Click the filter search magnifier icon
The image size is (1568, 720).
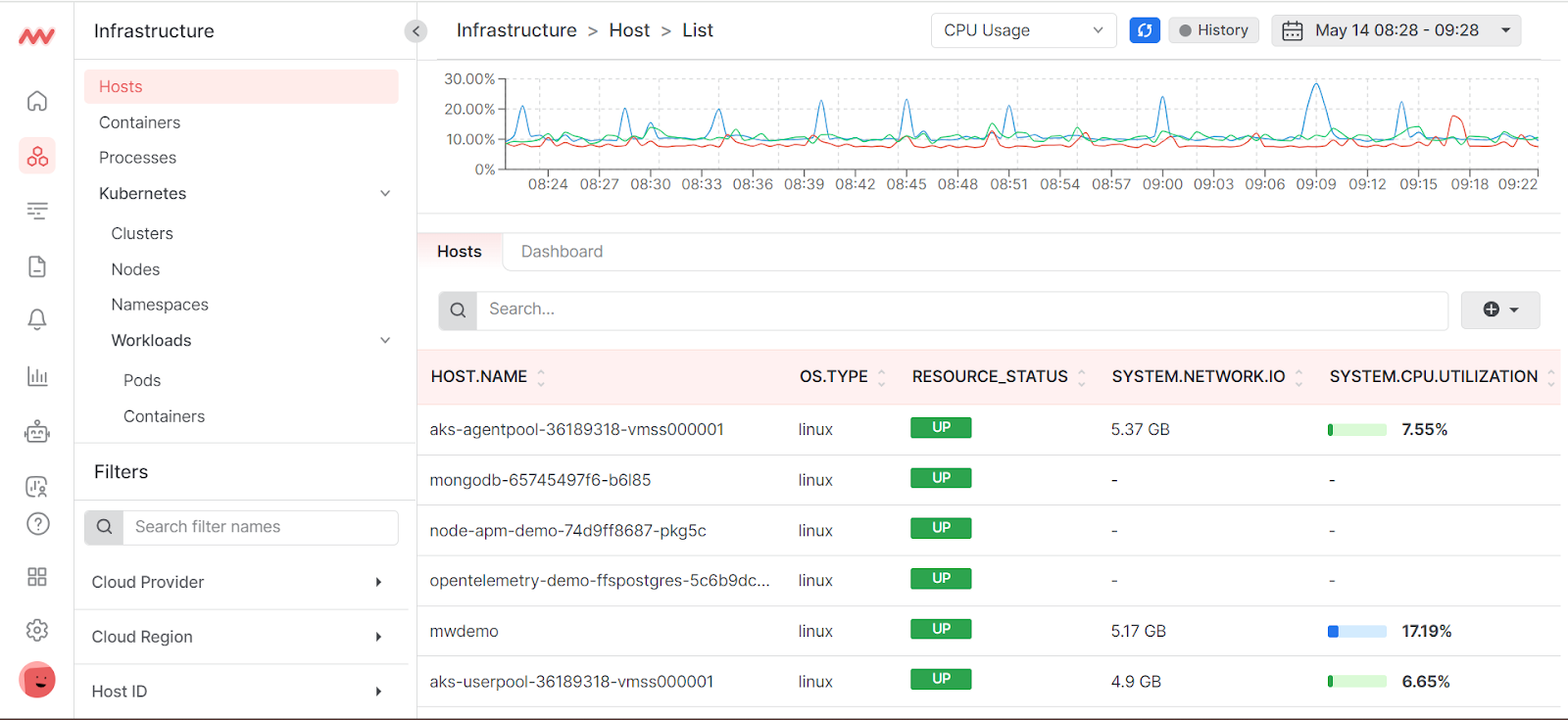(x=104, y=527)
